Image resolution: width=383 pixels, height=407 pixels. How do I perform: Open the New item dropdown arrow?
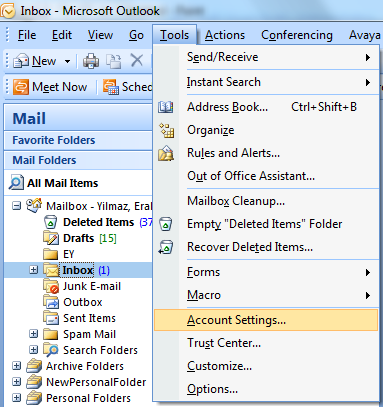(x=67, y=61)
